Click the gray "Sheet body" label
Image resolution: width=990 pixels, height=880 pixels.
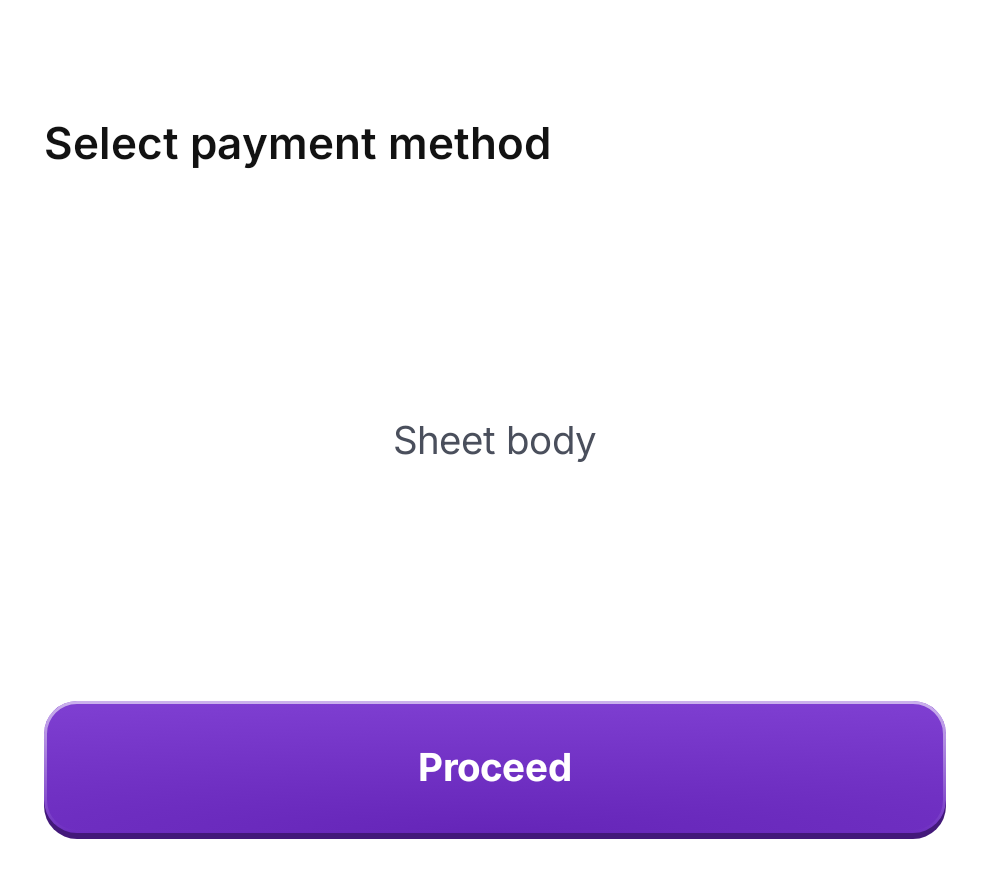pos(494,441)
